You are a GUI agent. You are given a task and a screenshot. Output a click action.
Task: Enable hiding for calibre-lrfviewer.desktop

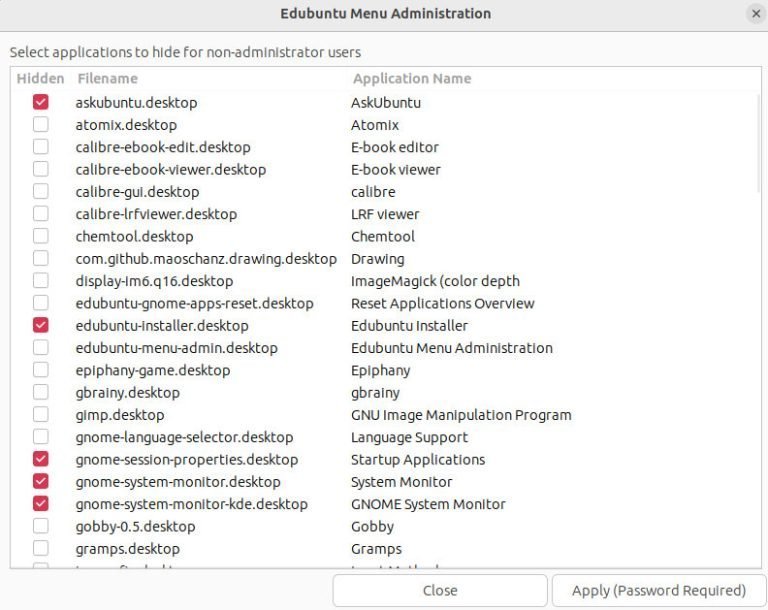(x=41, y=214)
